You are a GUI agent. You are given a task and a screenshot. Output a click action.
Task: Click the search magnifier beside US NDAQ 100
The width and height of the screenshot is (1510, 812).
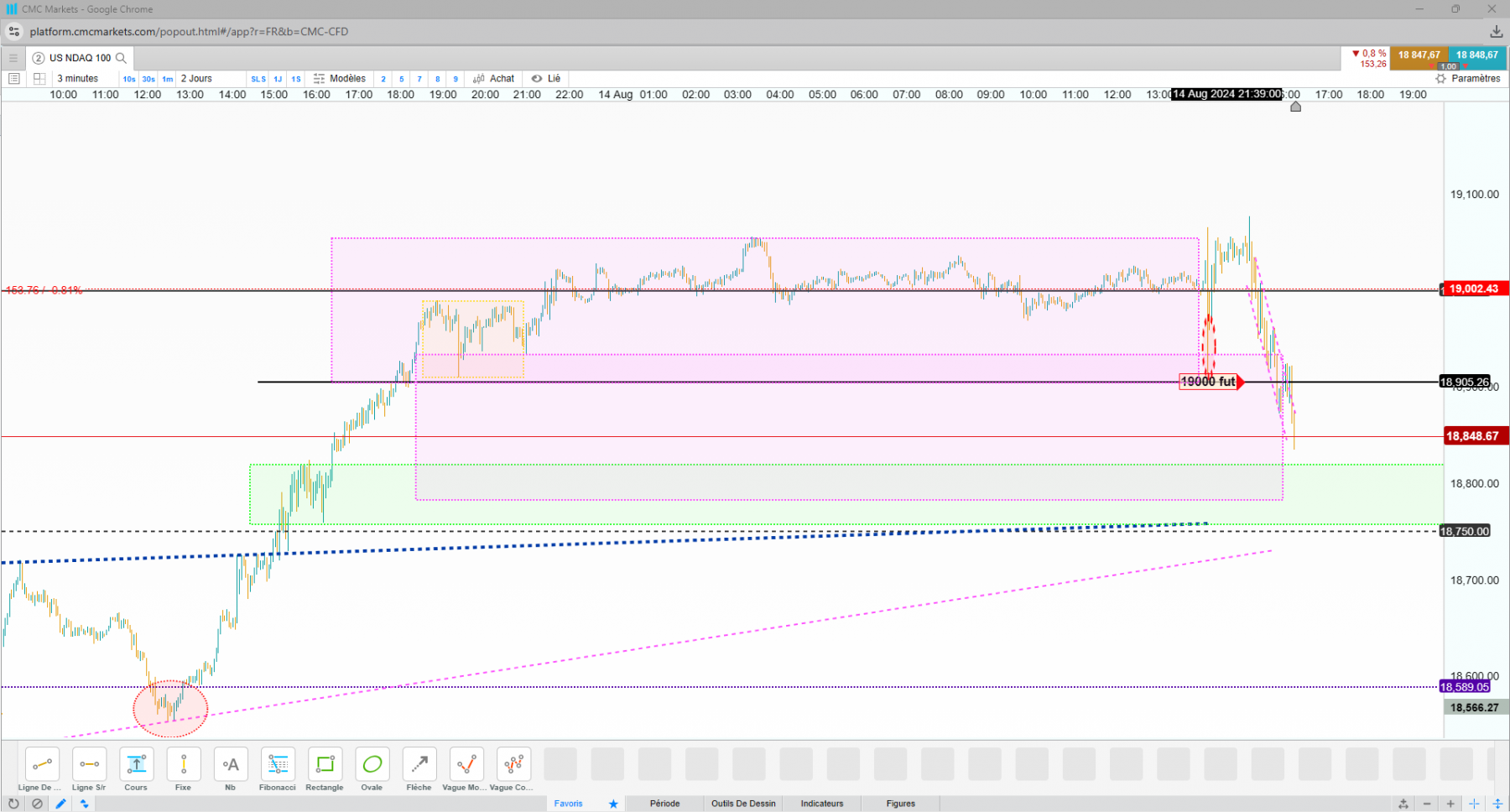tap(121, 58)
